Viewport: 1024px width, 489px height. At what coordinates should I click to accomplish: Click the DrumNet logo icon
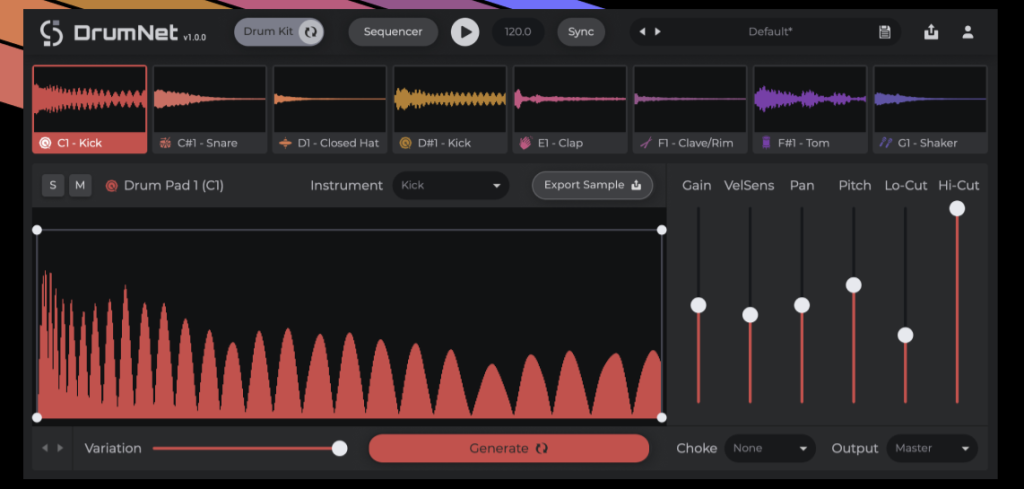[51, 33]
